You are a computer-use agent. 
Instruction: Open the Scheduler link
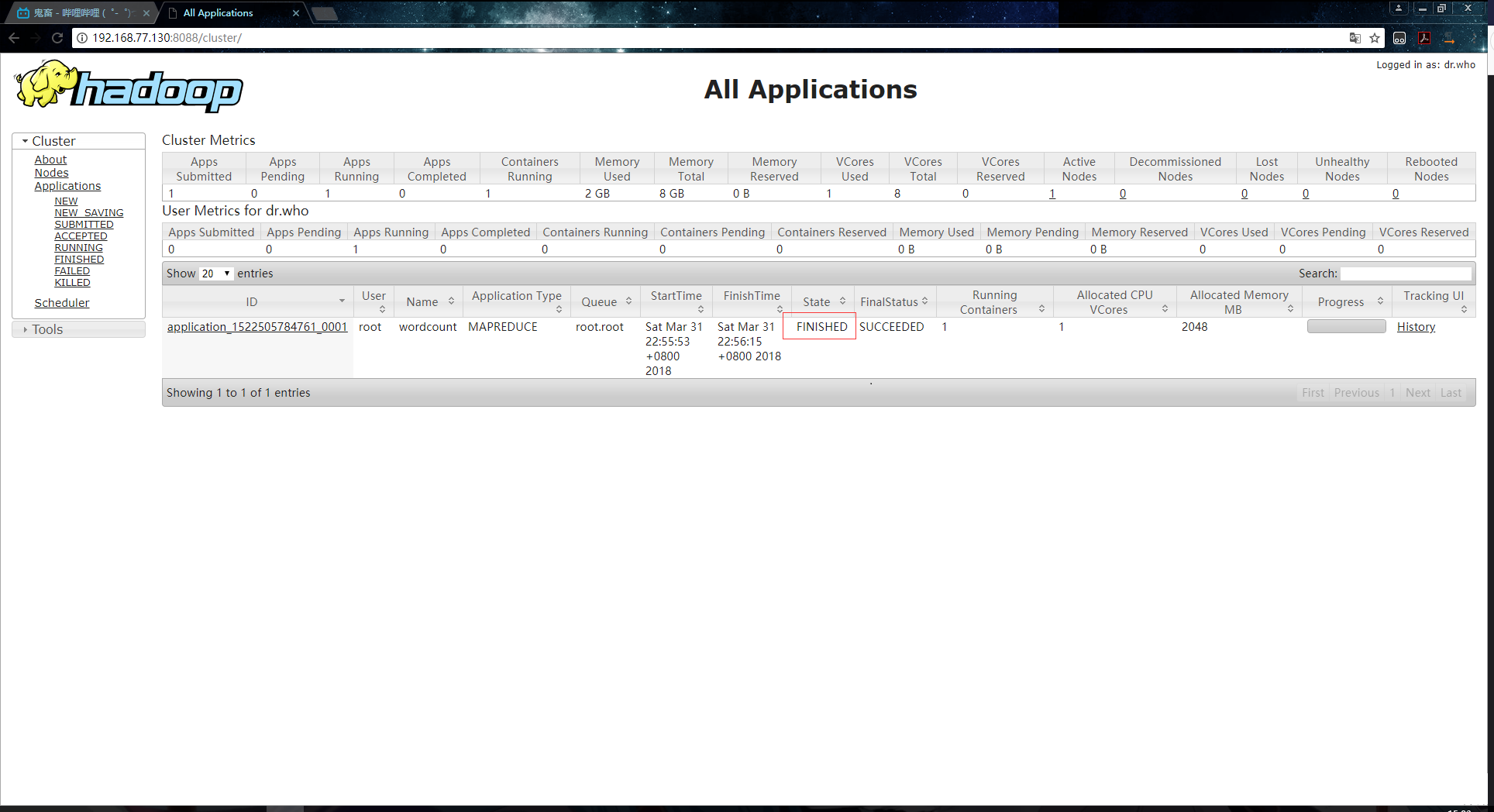point(61,303)
